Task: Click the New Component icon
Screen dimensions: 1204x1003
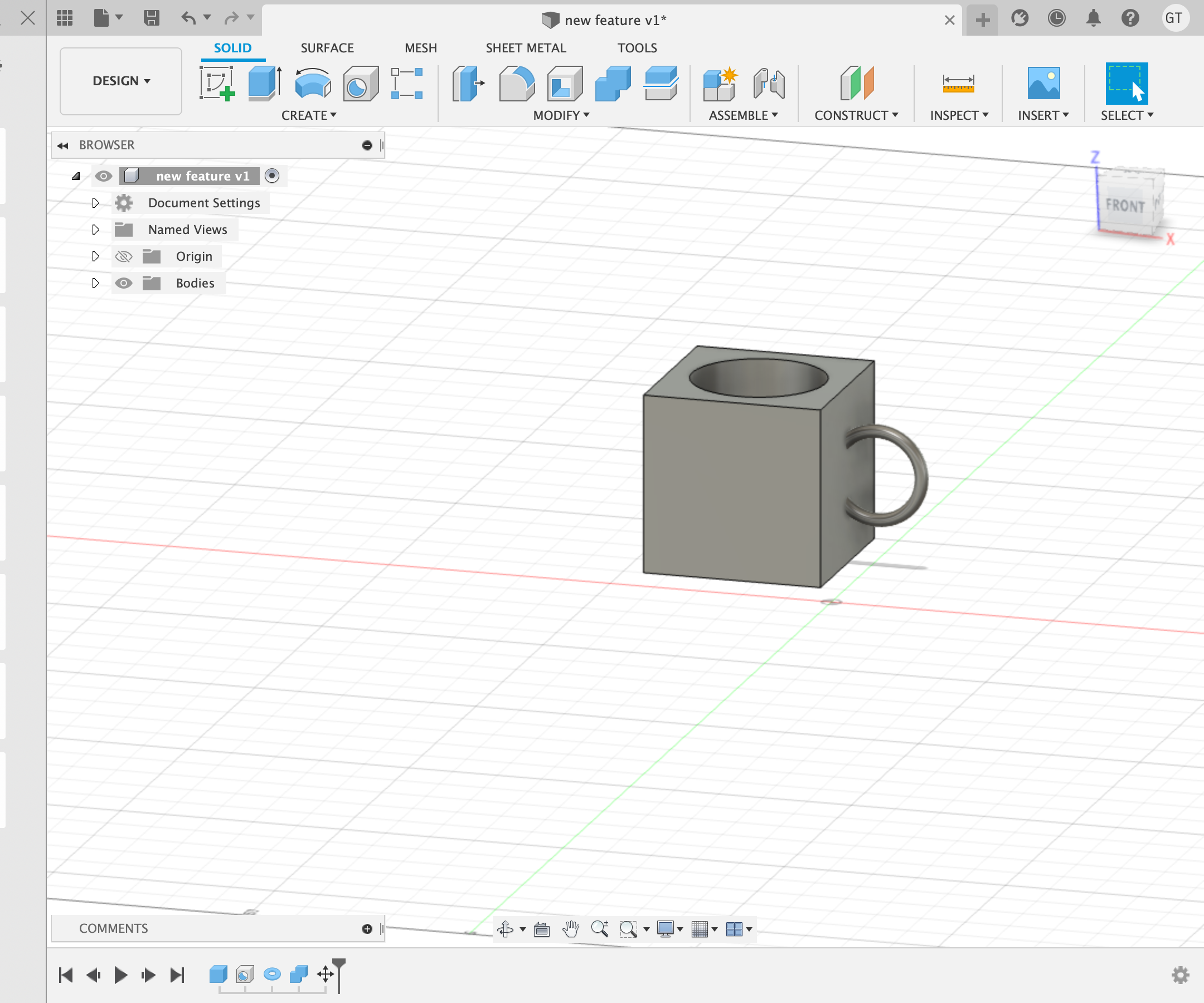Action: [x=720, y=84]
